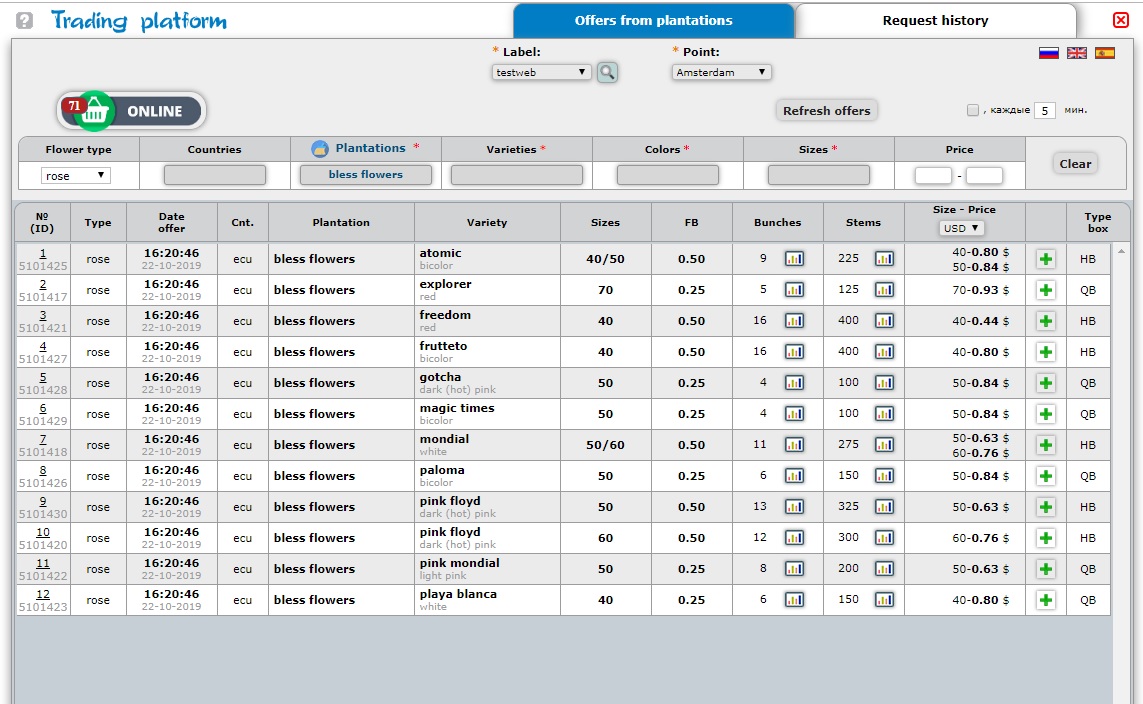Image resolution: width=1143 pixels, height=704 pixels.
Task: Open the Flower type rose dropdown
Action: click(76, 176)
